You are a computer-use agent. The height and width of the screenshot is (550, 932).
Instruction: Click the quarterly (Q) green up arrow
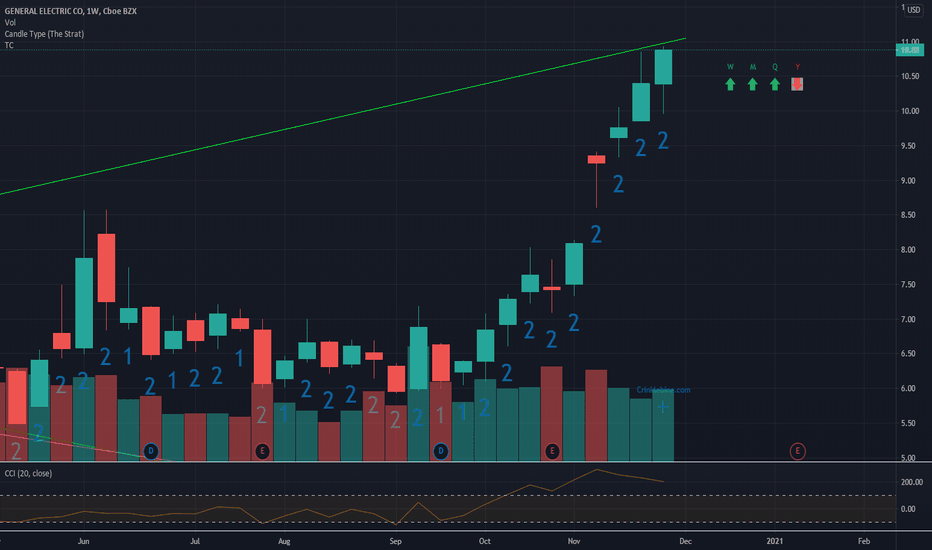click(x=774, y=84)
